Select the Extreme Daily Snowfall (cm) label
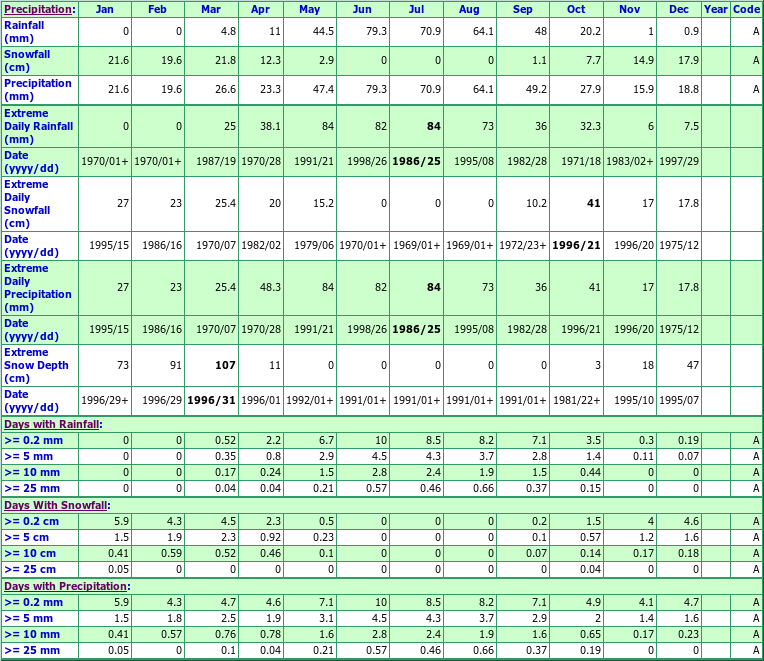Viewport: 764px width, 661px height. [x=27, y=204]
